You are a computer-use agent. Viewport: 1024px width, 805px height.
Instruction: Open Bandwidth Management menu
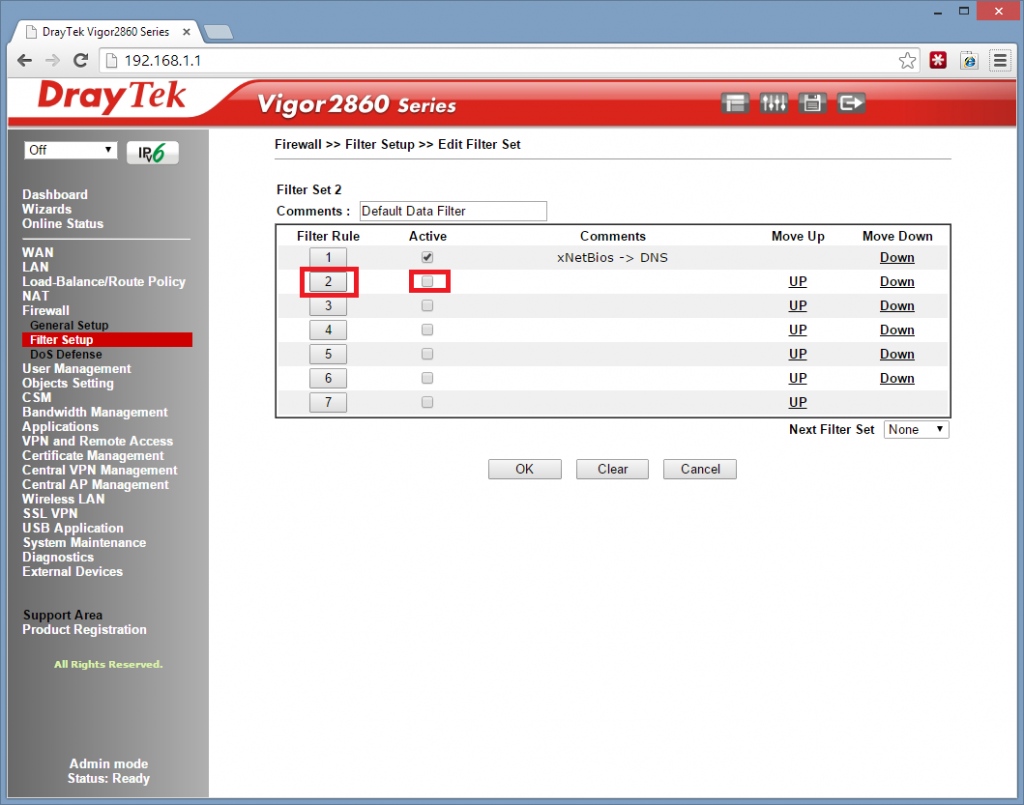coord(95,412)
